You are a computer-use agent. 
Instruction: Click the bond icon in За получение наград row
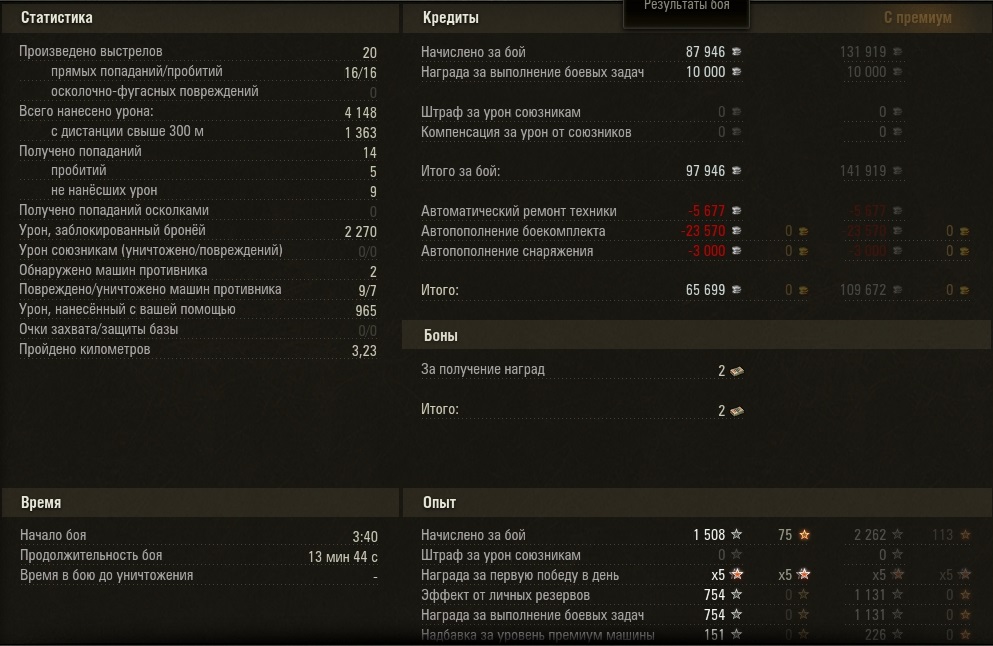click(x=737, y=371)
